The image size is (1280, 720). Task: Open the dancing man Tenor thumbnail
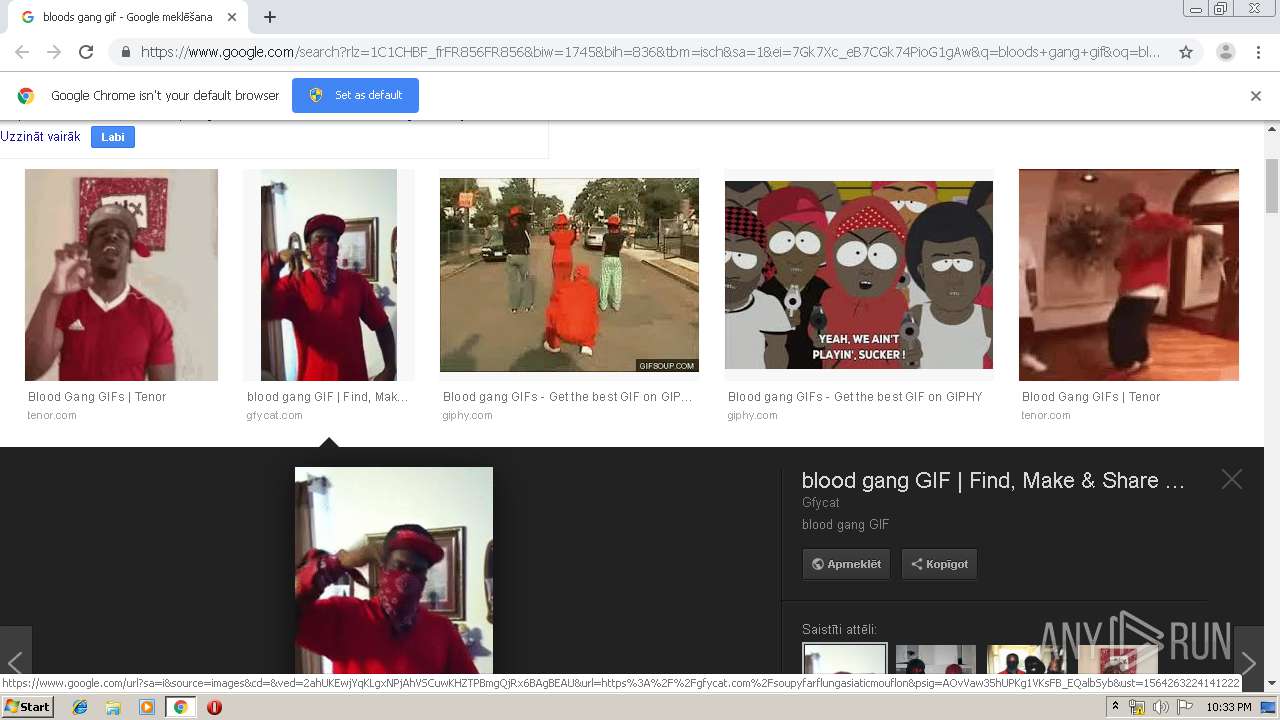[x=1129, y=275]
